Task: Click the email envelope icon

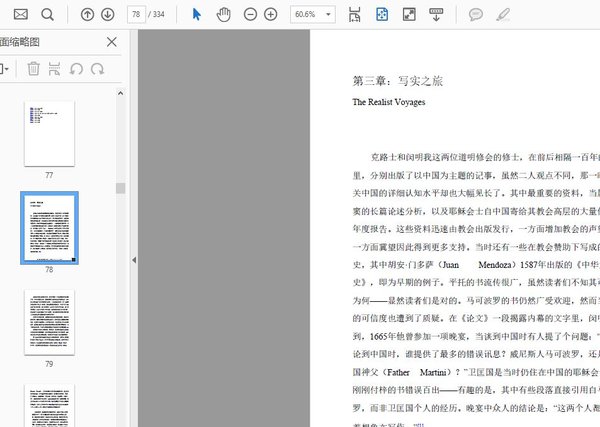Action: coord(19,15)
